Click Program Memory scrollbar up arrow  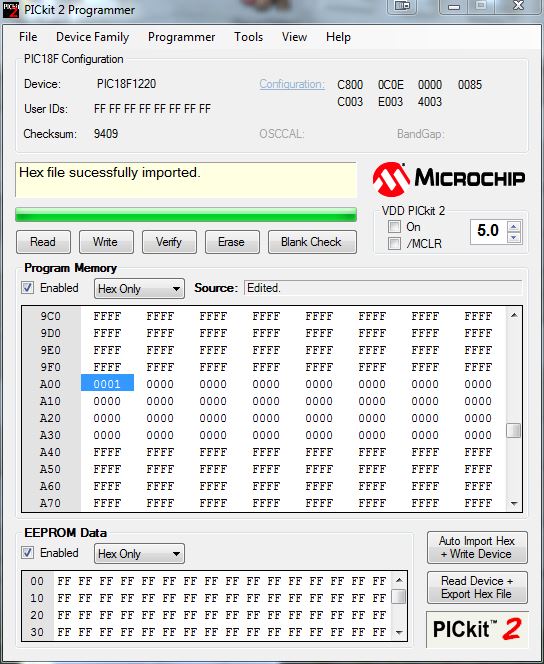514,315
